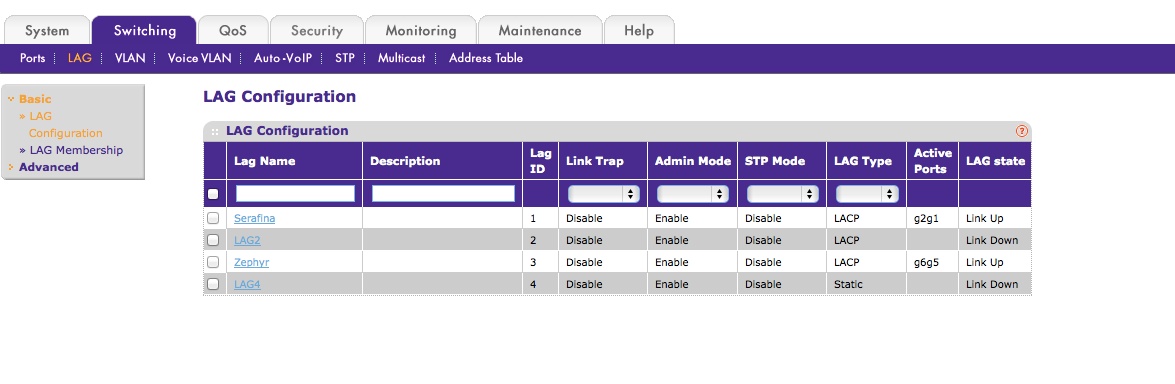Screen dimensions: 1175x384
Task: Expand the Advanced section arrow in sidebar
Action: click(10, 167)
